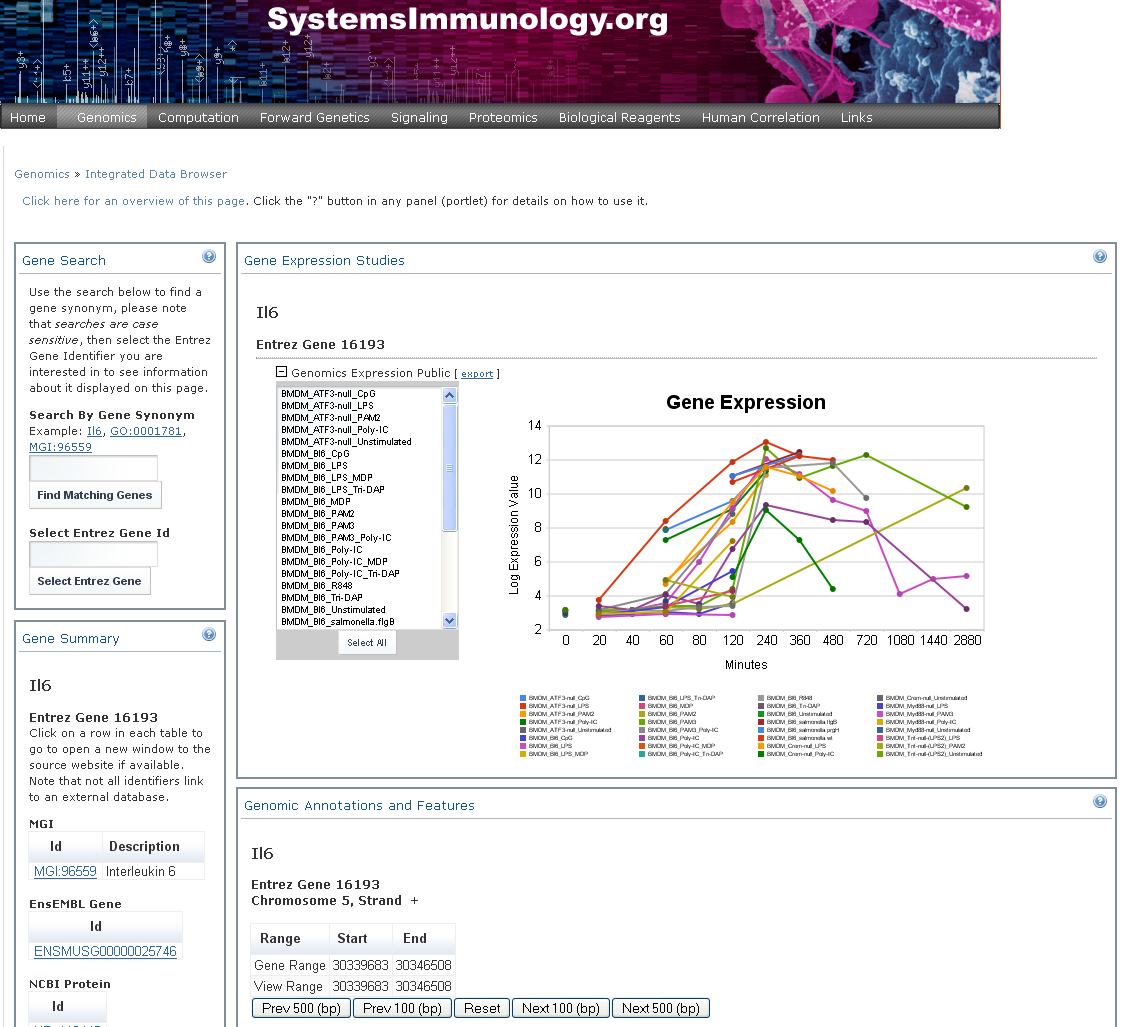Image resolution: width=1139 pixels, height=1027 pixels.
Task: Select BMDM_Bl6_LPS_Tri-DAP in the dataset list
Action: click(360, 490)
